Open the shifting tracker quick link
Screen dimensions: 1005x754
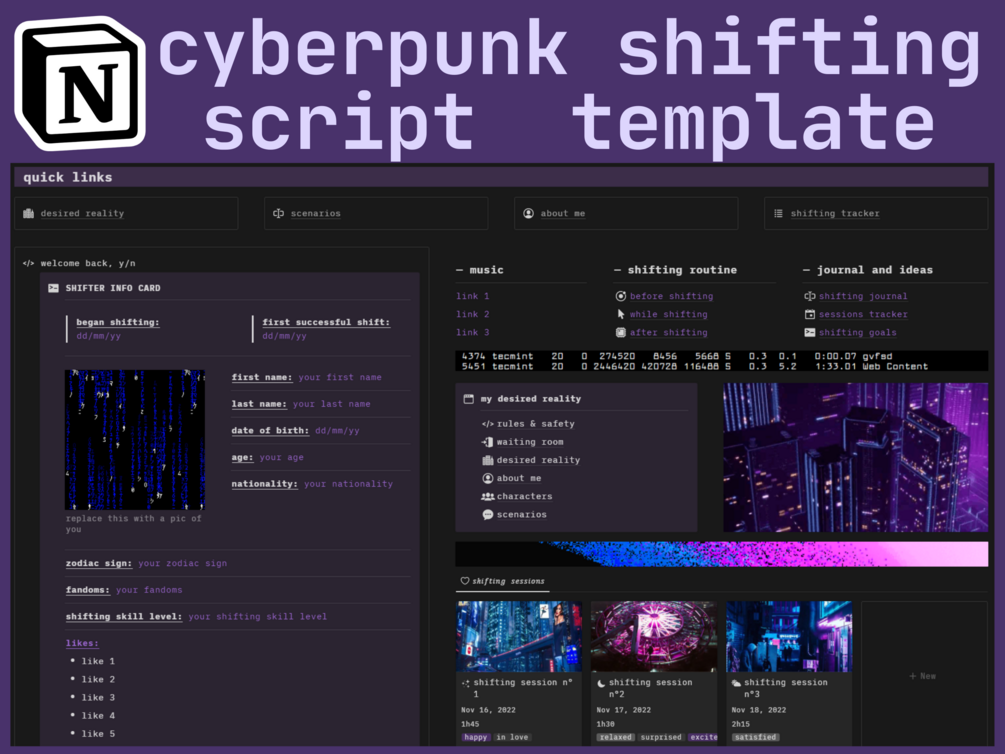pyautogui.click(x=876, y=214)
